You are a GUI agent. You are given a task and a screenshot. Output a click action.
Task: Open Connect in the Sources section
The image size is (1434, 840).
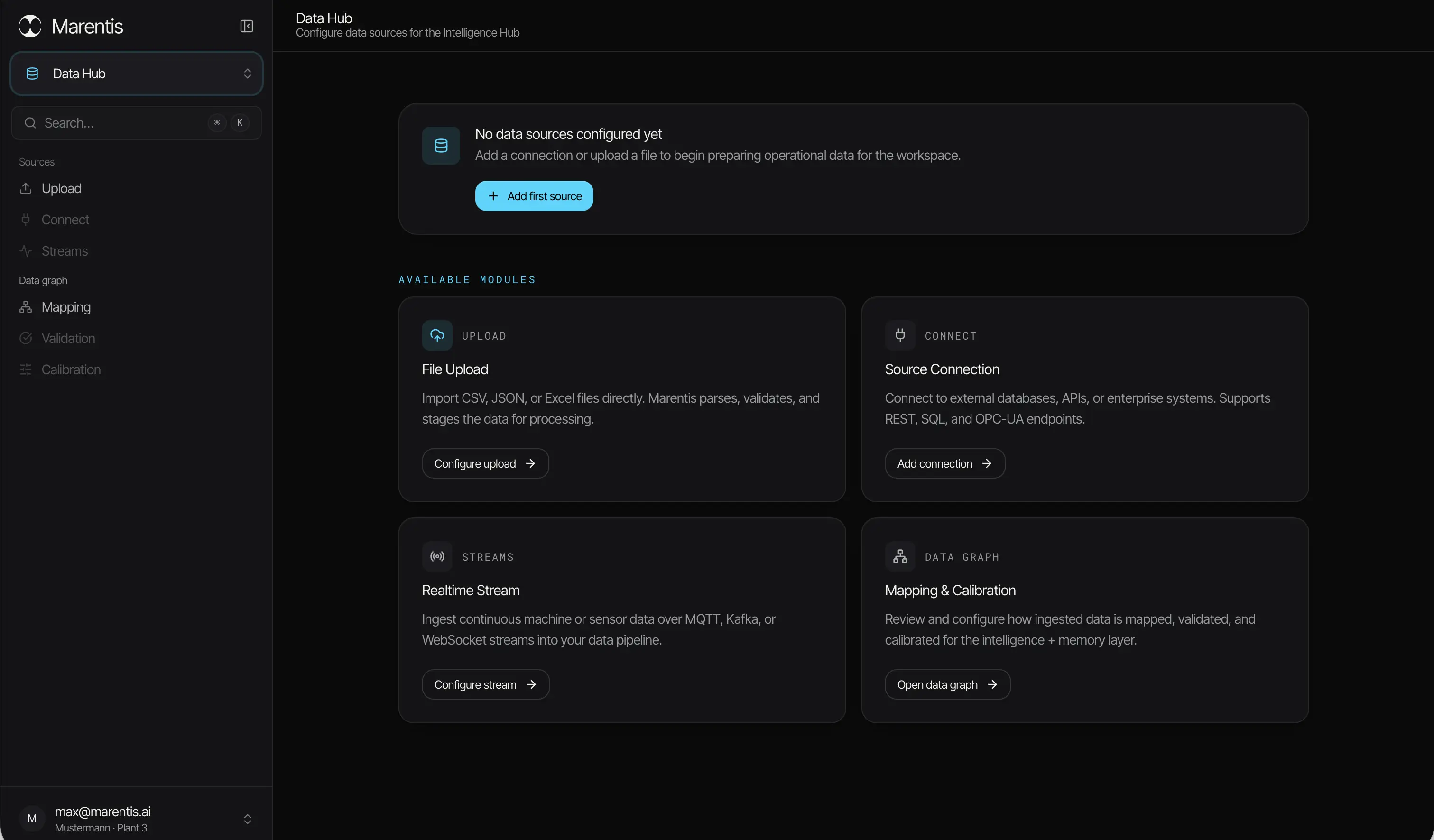coord(137,220)
